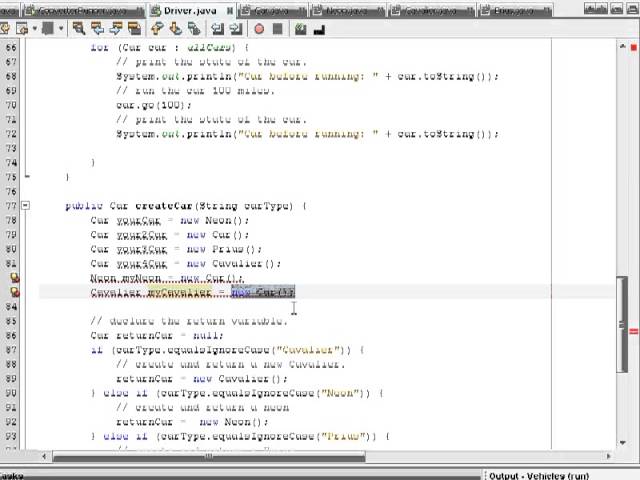The width and height of the screenshot is (640, 480).
Task: Open dropdown arrow beside gray toolbar icon
Action: [x=61, y=29]
